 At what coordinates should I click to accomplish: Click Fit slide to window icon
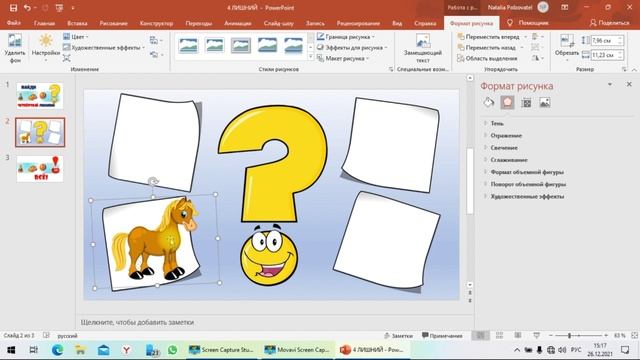(634, 336)
